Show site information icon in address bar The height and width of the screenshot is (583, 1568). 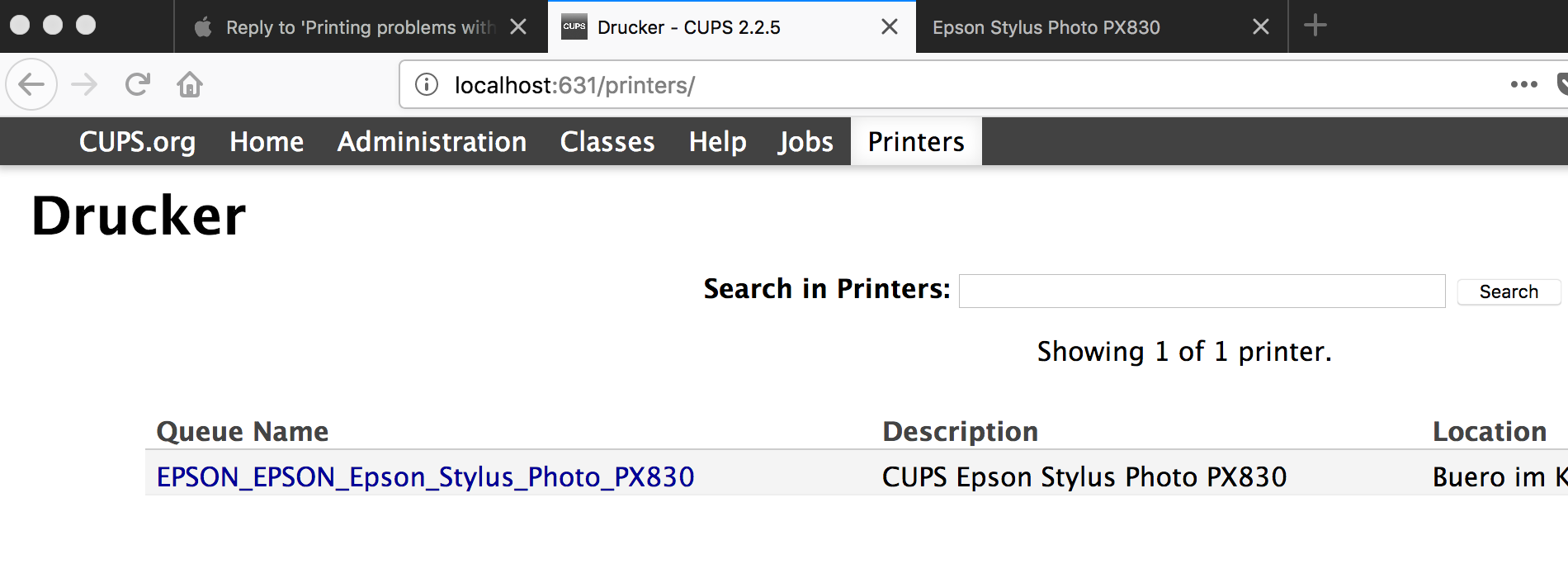(427, 84)
